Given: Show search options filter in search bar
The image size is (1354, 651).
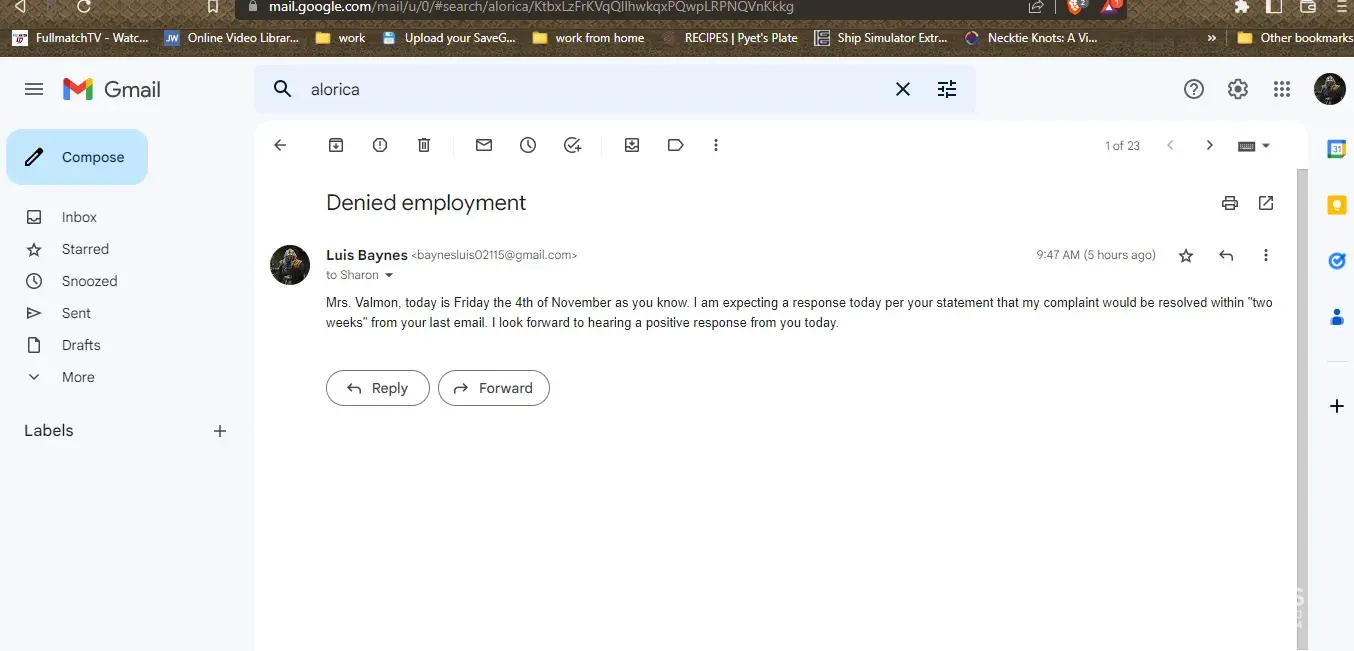Looking at the screenshot, I should [947, 89].
